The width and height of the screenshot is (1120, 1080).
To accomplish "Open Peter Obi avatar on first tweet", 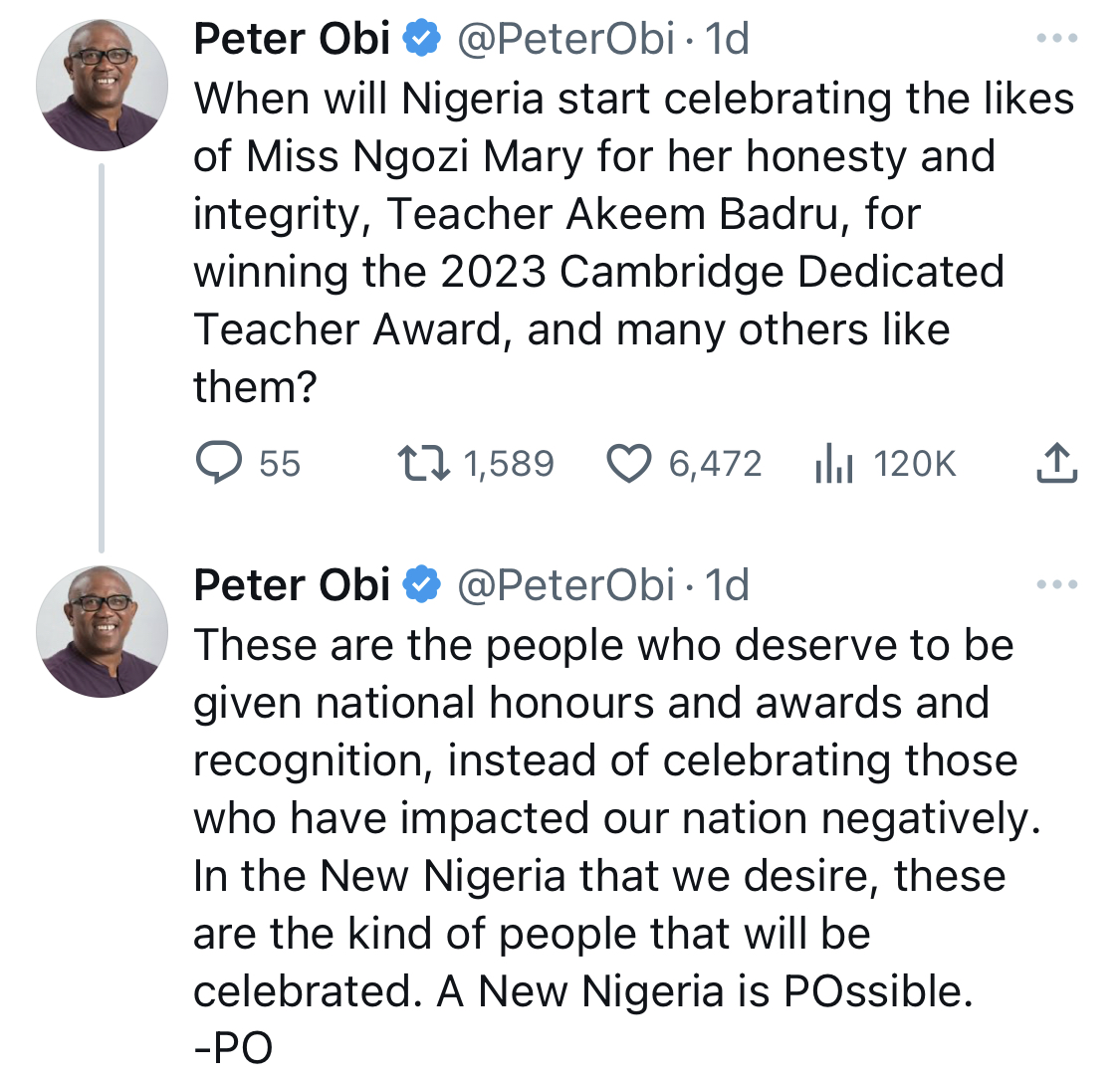I will [103, 85].
